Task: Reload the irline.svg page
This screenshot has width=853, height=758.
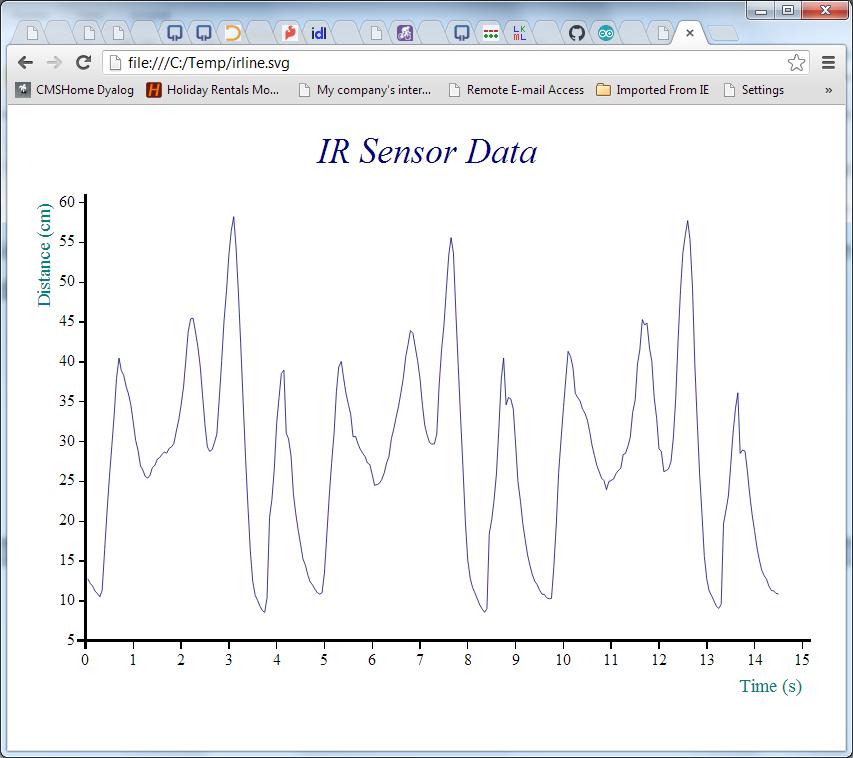Action: 83,63
